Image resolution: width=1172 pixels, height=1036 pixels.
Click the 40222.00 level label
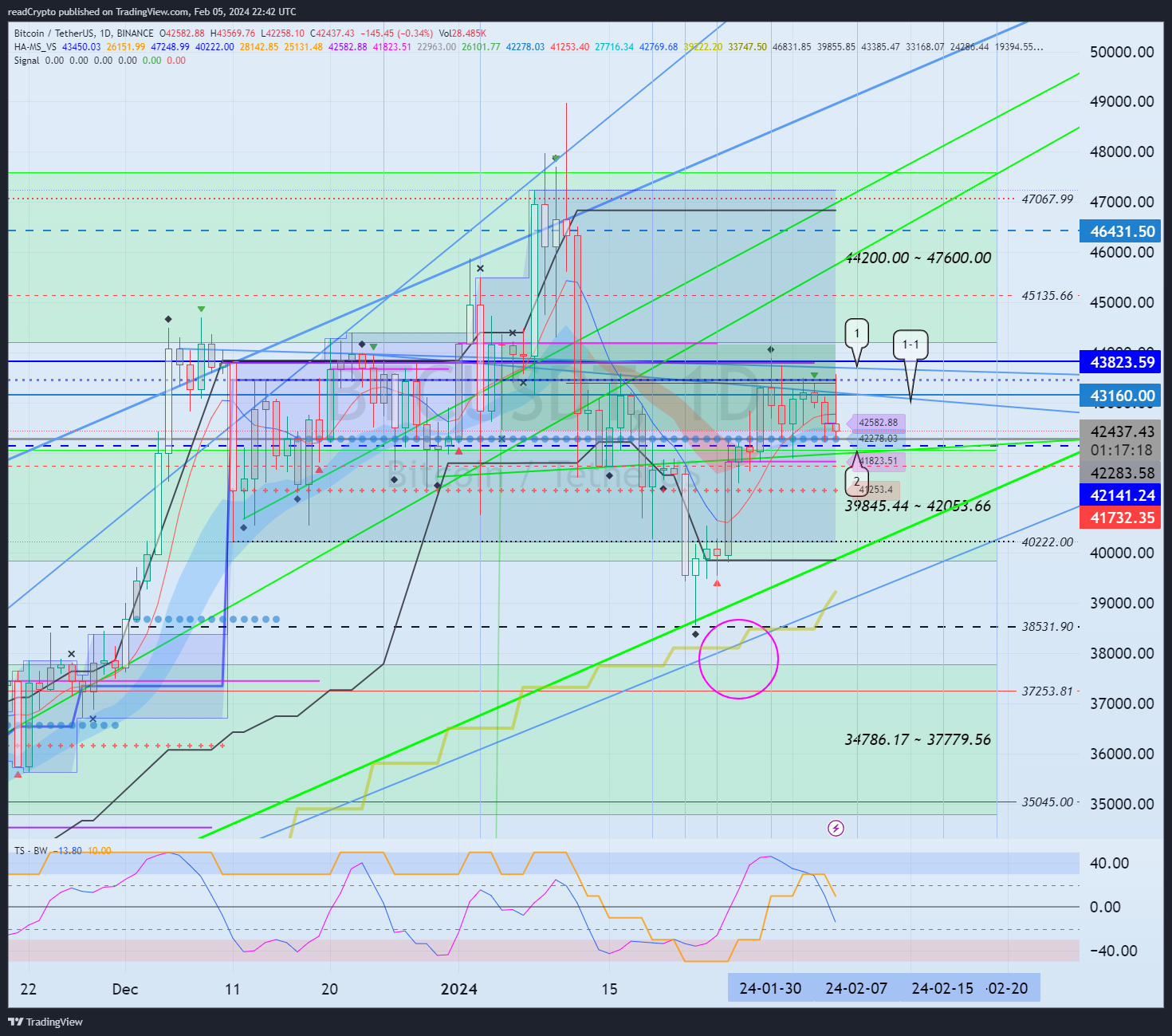pyautogui.click(x=1048, y=542)
